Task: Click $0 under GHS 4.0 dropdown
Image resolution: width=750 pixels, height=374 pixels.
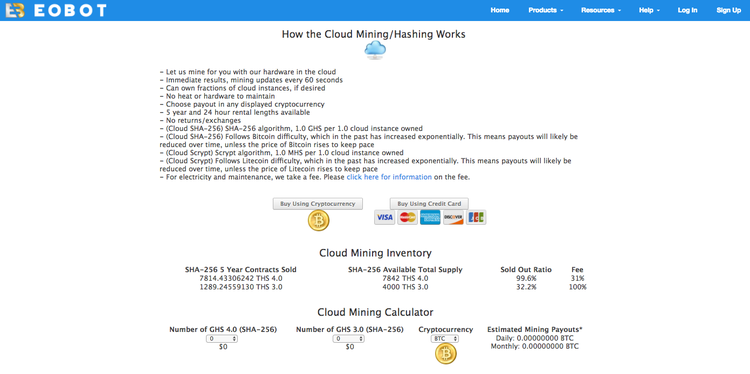Action: click(x=223, y=347)
